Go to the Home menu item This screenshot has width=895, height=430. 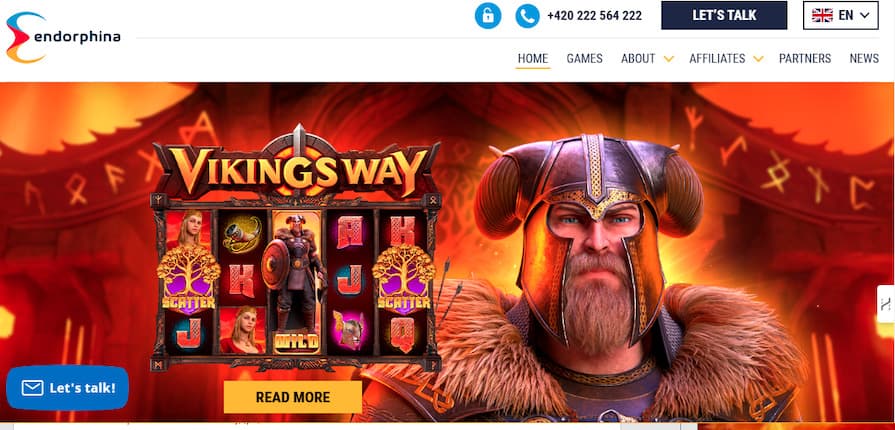tap(533, 58)
